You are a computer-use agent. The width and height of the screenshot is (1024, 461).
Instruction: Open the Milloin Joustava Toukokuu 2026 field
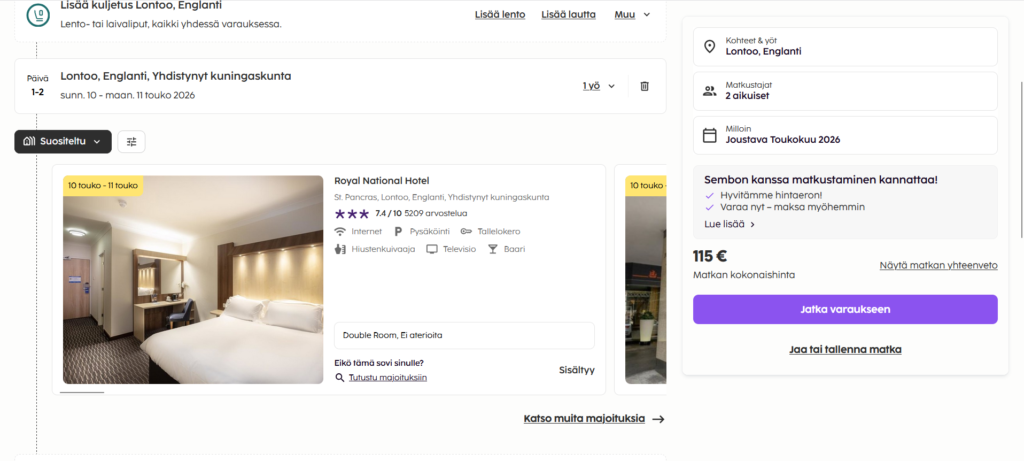coord(845,135)
